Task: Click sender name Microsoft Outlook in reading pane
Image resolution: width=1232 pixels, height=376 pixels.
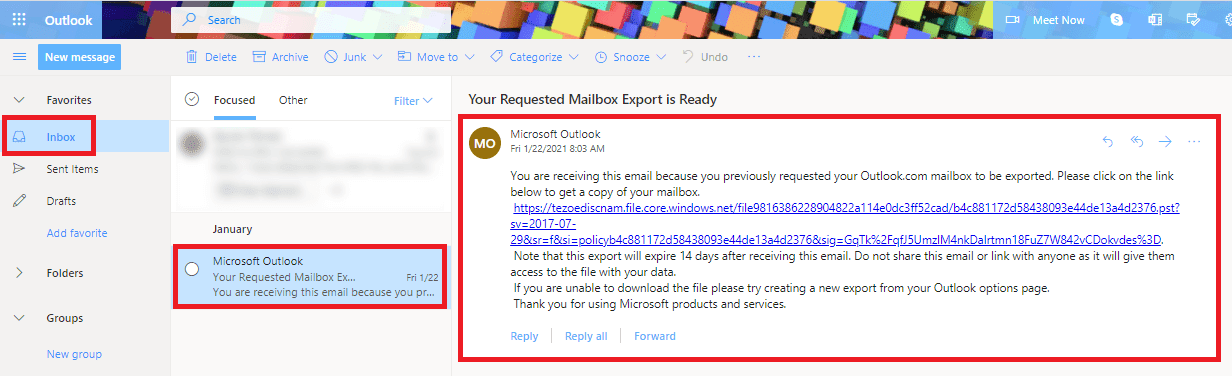Action: 555,134
